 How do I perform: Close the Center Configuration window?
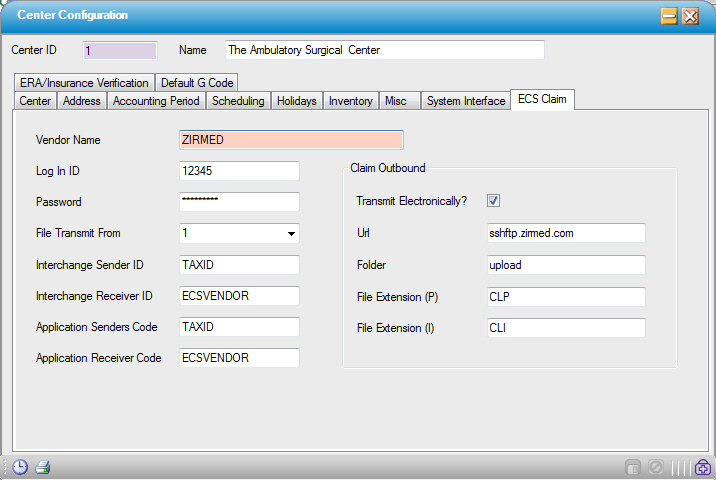[x=691, y=16]
